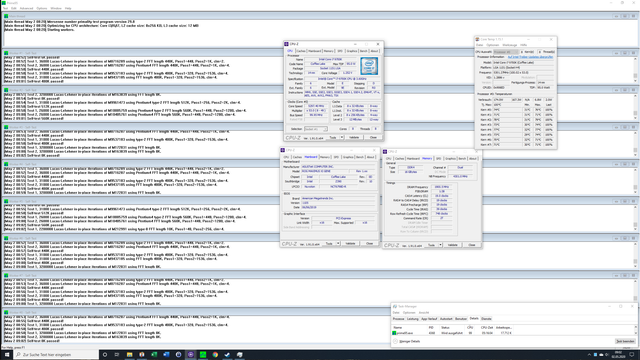Open Prime95 Help menu
The image size is (640, 360).
click(68, 8)
